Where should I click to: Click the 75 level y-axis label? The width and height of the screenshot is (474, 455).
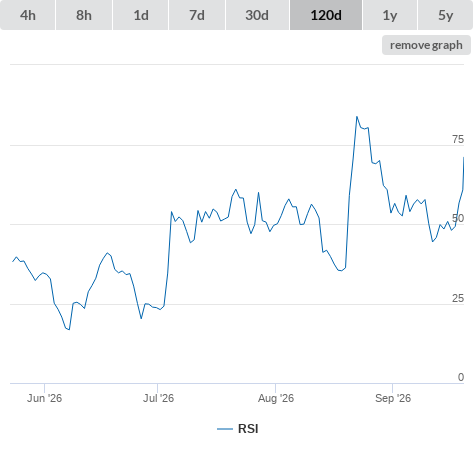[458, 139]
